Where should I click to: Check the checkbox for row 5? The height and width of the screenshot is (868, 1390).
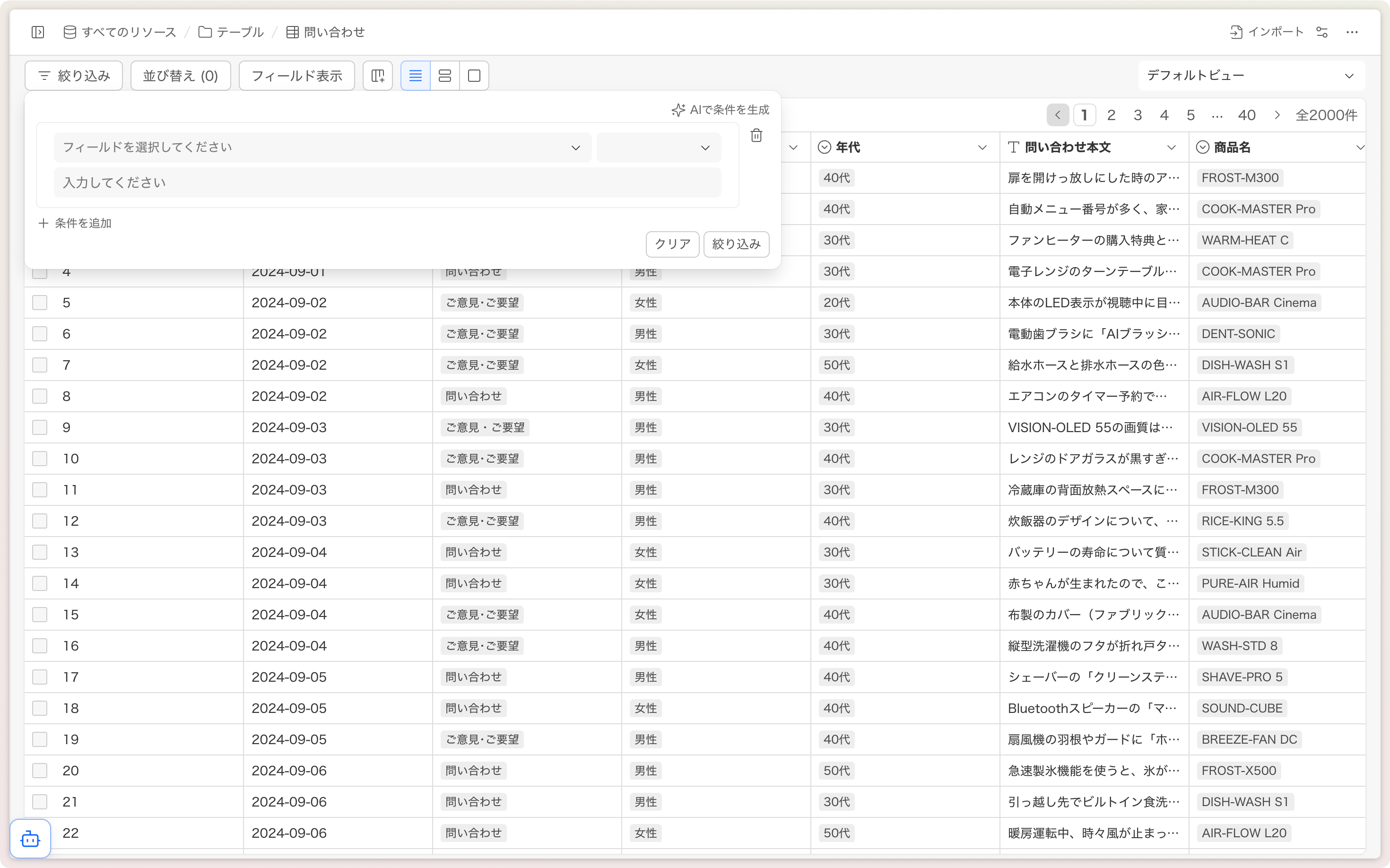tap(40, 303)
